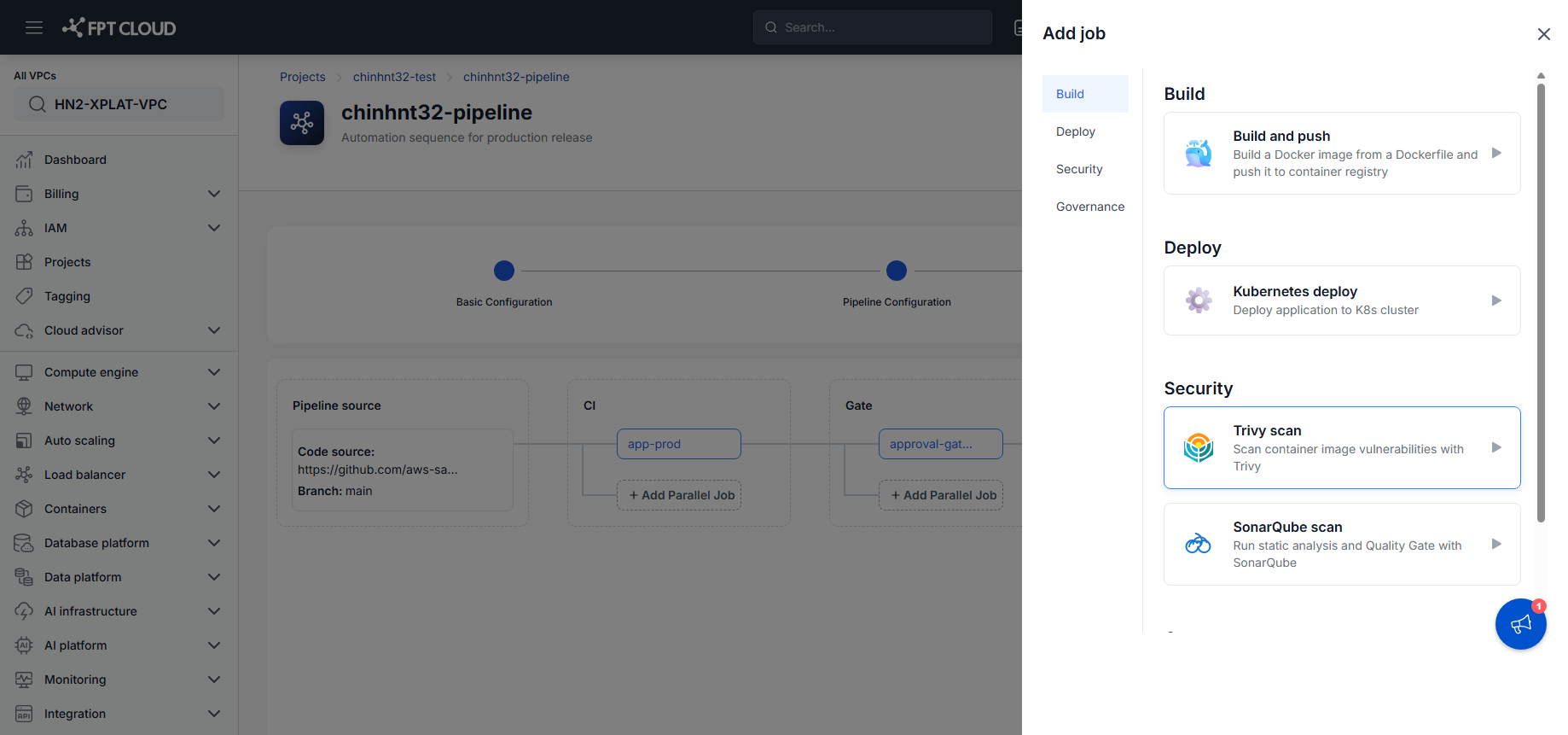
Task: Click the Docker whale Build and push icon
Action: pos(1199,153)
